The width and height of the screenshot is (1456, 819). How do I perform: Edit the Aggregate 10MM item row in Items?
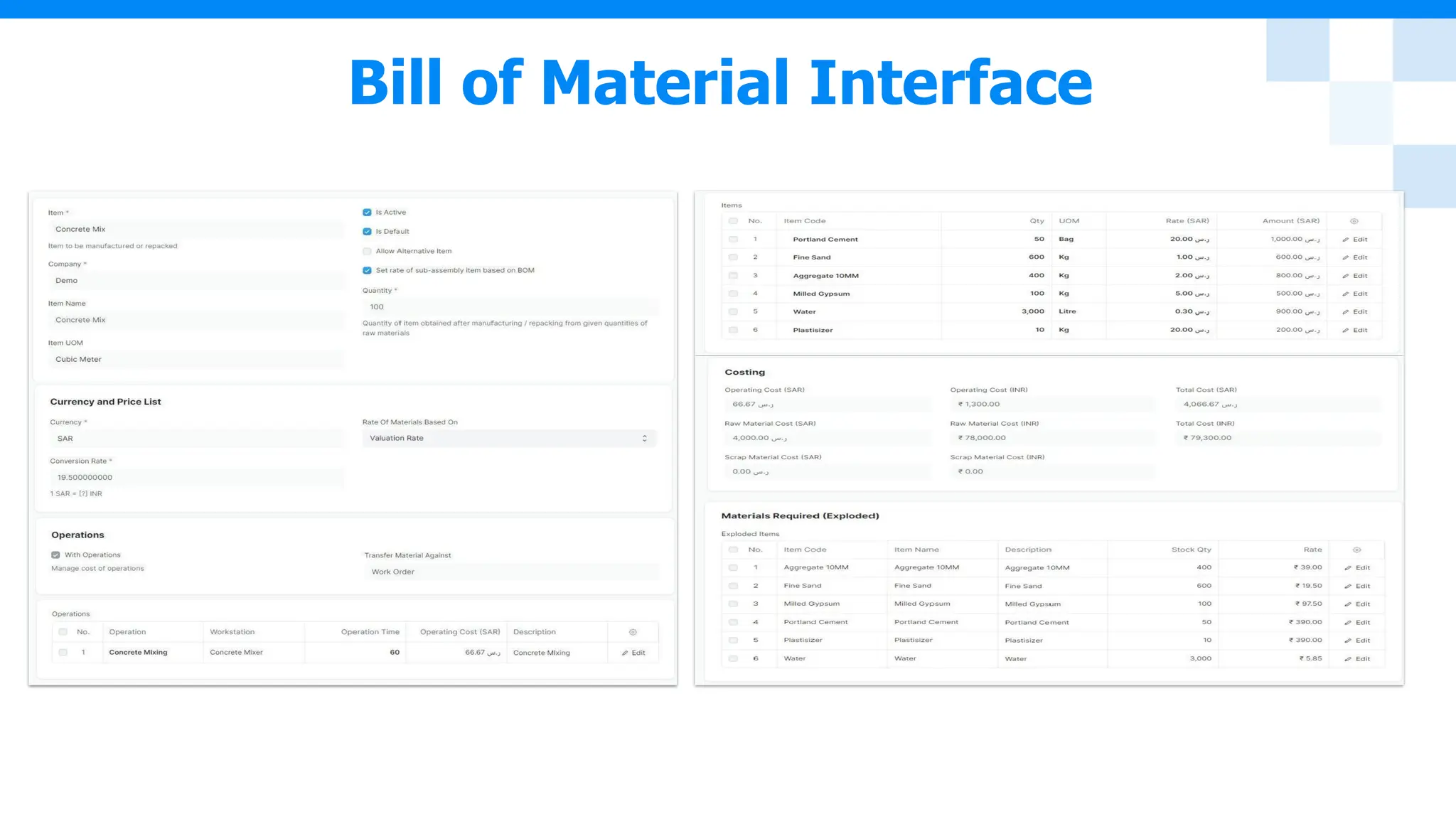pyautogui.click(x=1354, y=276)
